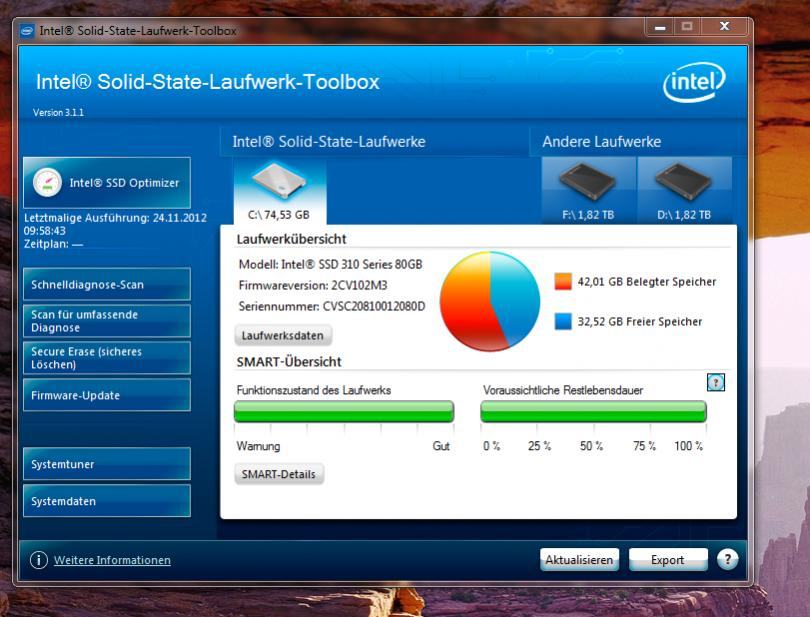The height and width of the screenshot is (617, 810).
Task: Click the Laufwerksdaten button
Action: (283, 335)
